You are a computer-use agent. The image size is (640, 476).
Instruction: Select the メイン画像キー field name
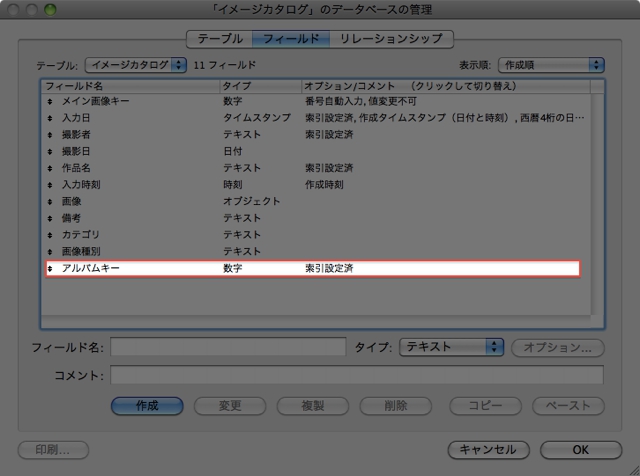(x=96, y=101)
